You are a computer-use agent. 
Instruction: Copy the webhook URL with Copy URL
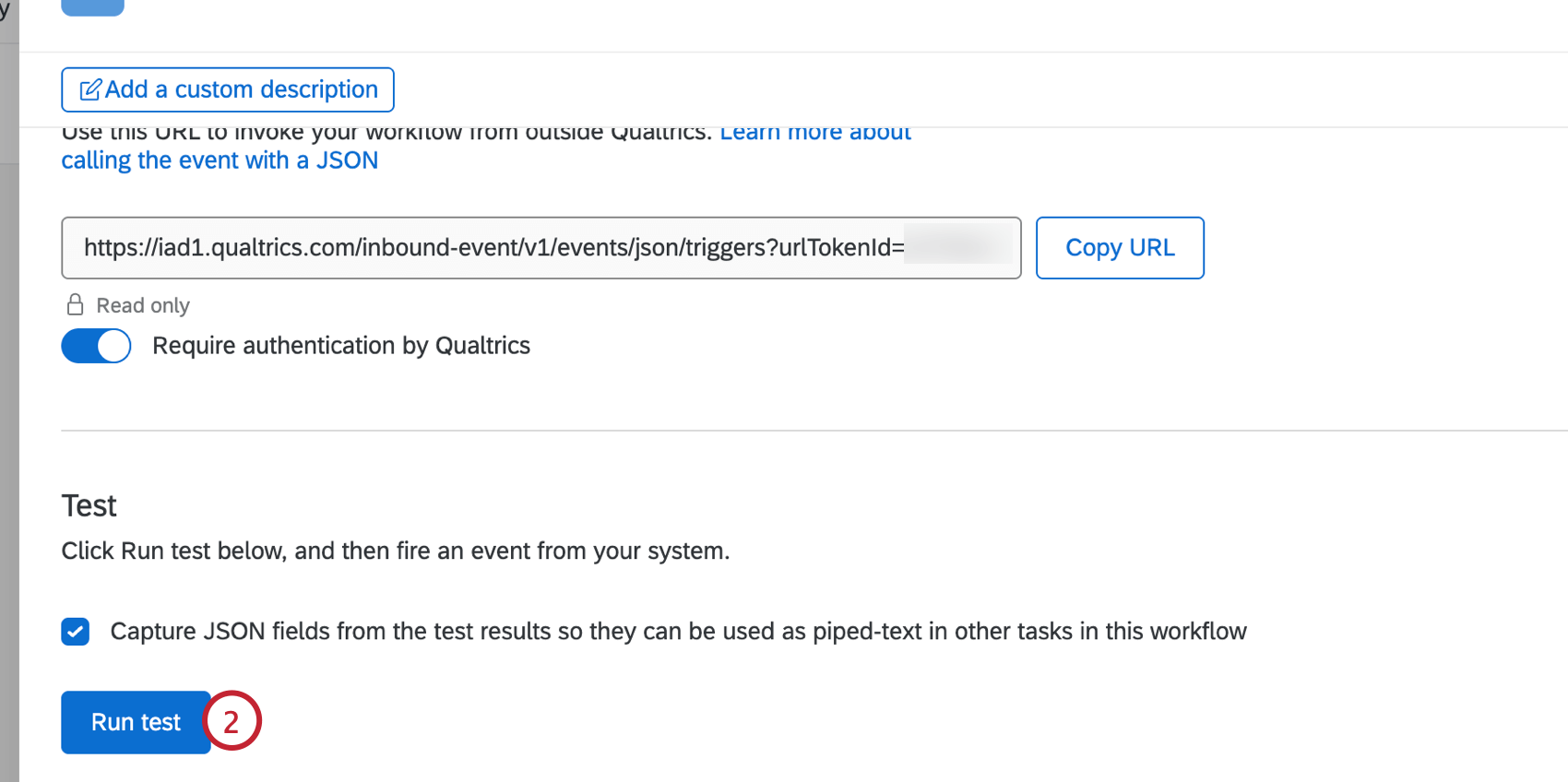click(x=1120, y=248)
